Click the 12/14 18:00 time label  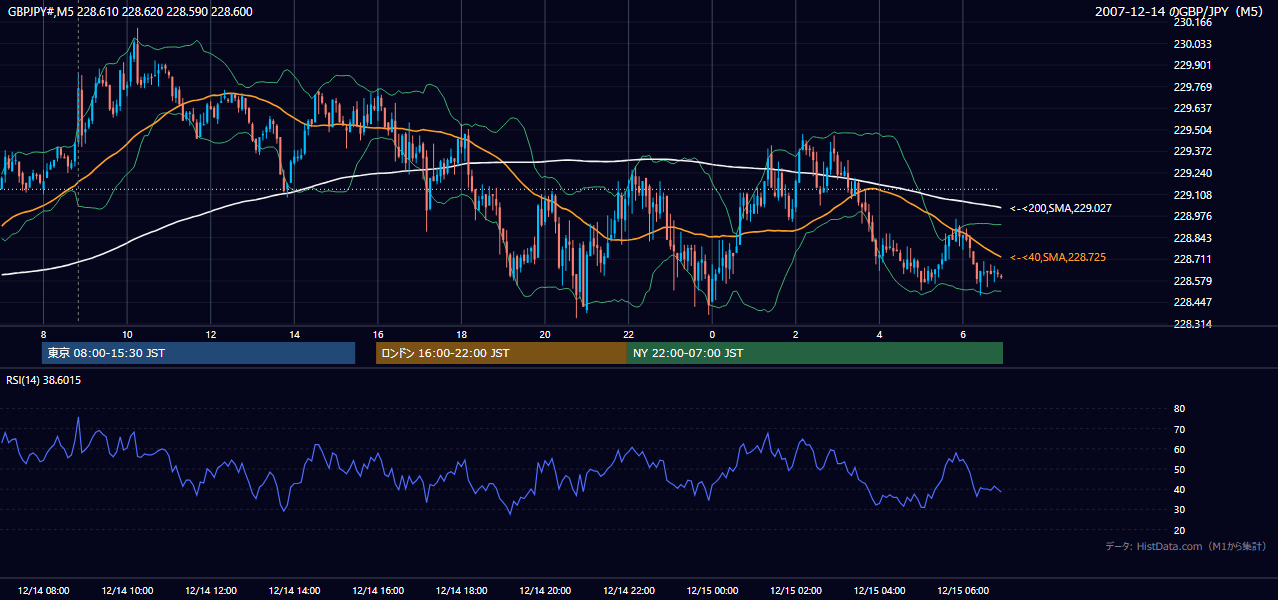[461, 591]
